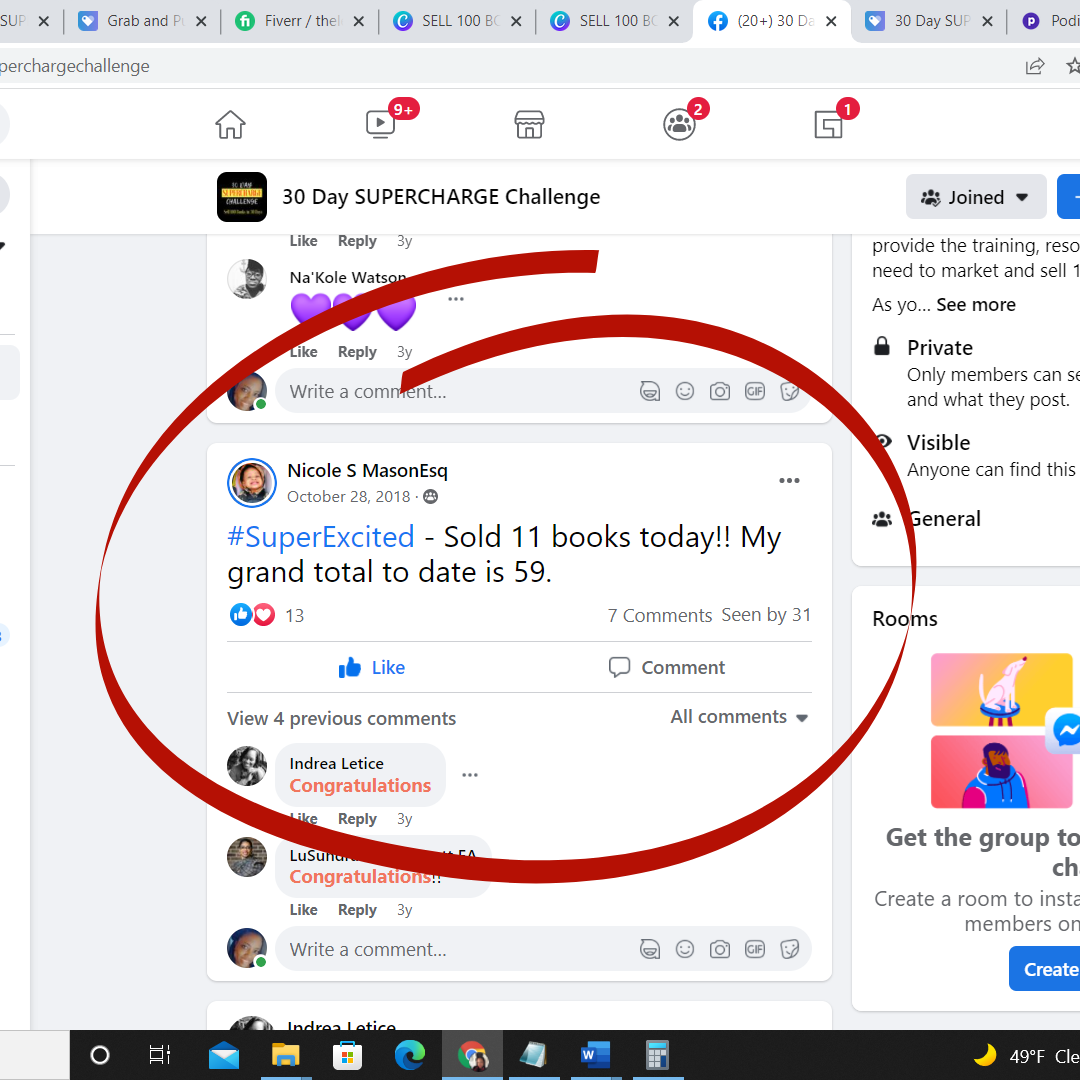Switch to the Fiverr browser tab
The height and width of the screenshot is (1080, 1080).
tap(300, 21)
